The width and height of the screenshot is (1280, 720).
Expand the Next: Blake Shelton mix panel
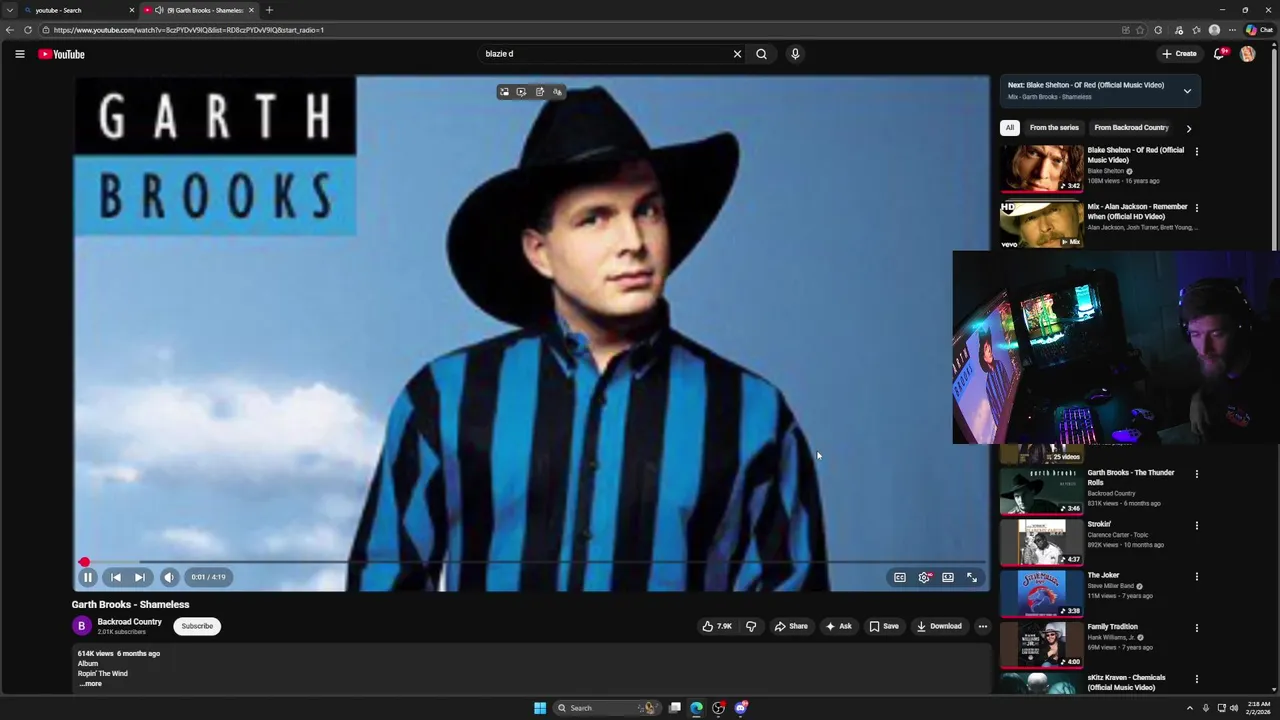click(x=1187, y=91)
